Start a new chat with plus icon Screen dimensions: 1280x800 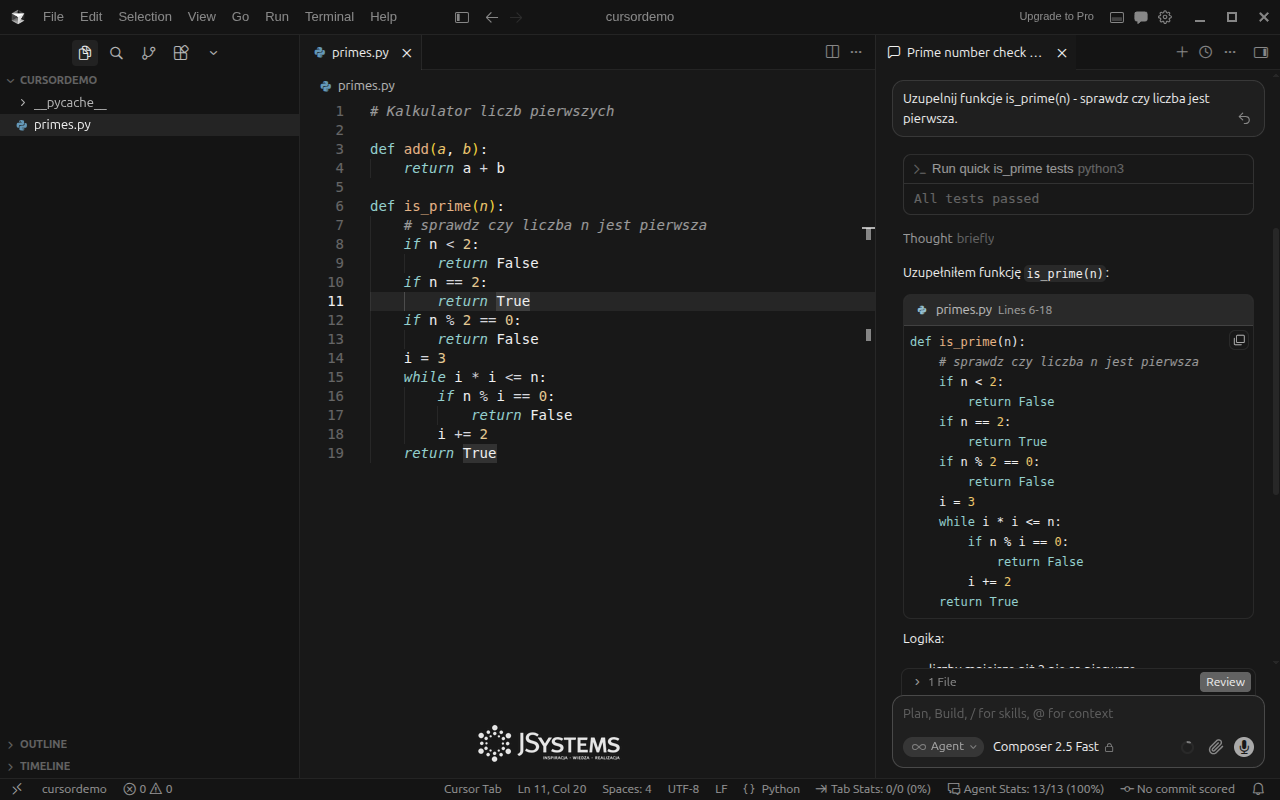(x=1182, y=52)
